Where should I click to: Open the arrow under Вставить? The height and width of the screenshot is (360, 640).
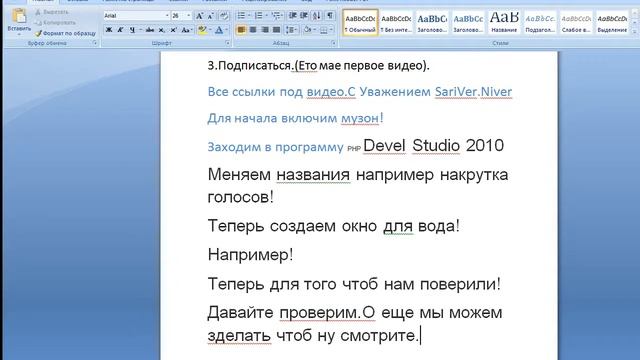(x=19, y=34)
